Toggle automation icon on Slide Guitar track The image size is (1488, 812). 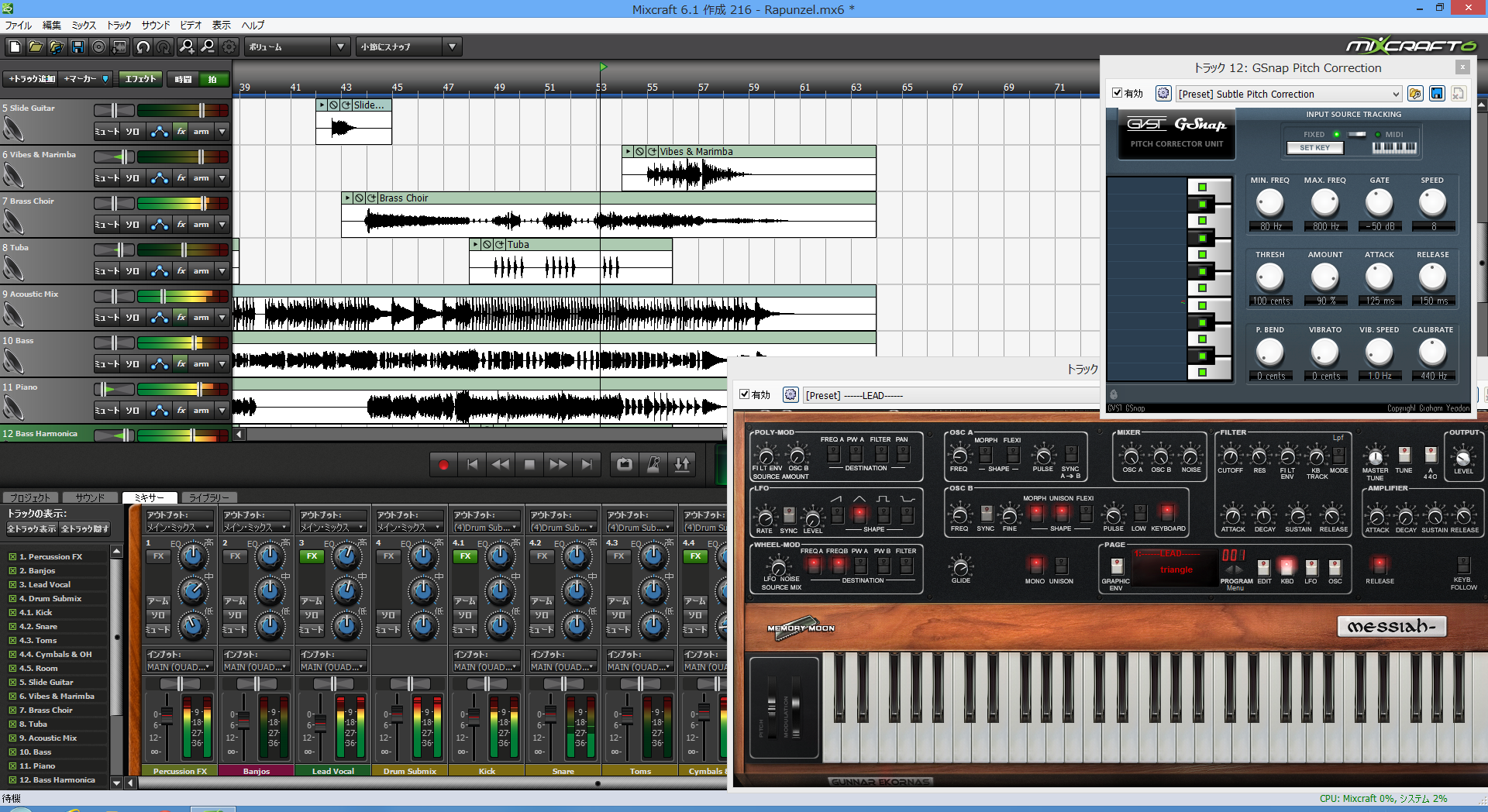pyautogui.click(x=160, y=132)
